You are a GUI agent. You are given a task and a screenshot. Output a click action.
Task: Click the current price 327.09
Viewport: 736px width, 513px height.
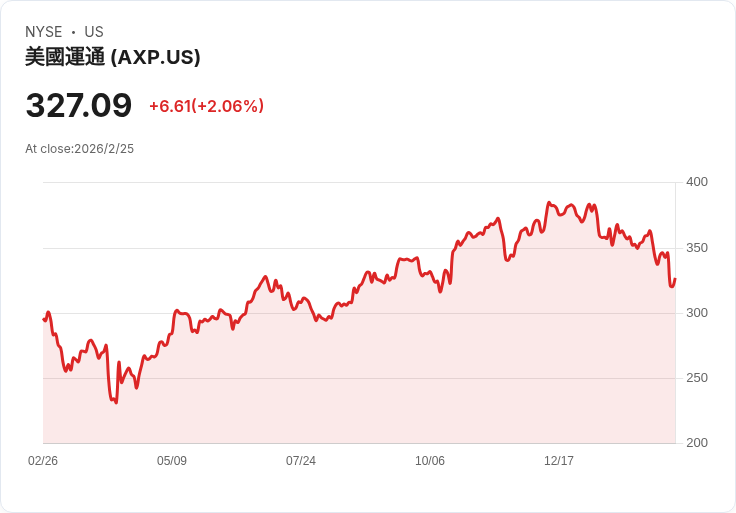pyautogui.click(x=79, y=105)
